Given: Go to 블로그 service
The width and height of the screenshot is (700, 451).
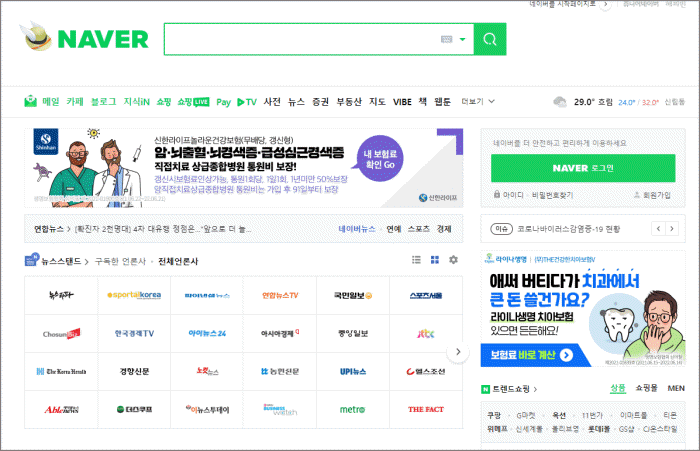Looking at the screenshot, I should click(103, 101).
